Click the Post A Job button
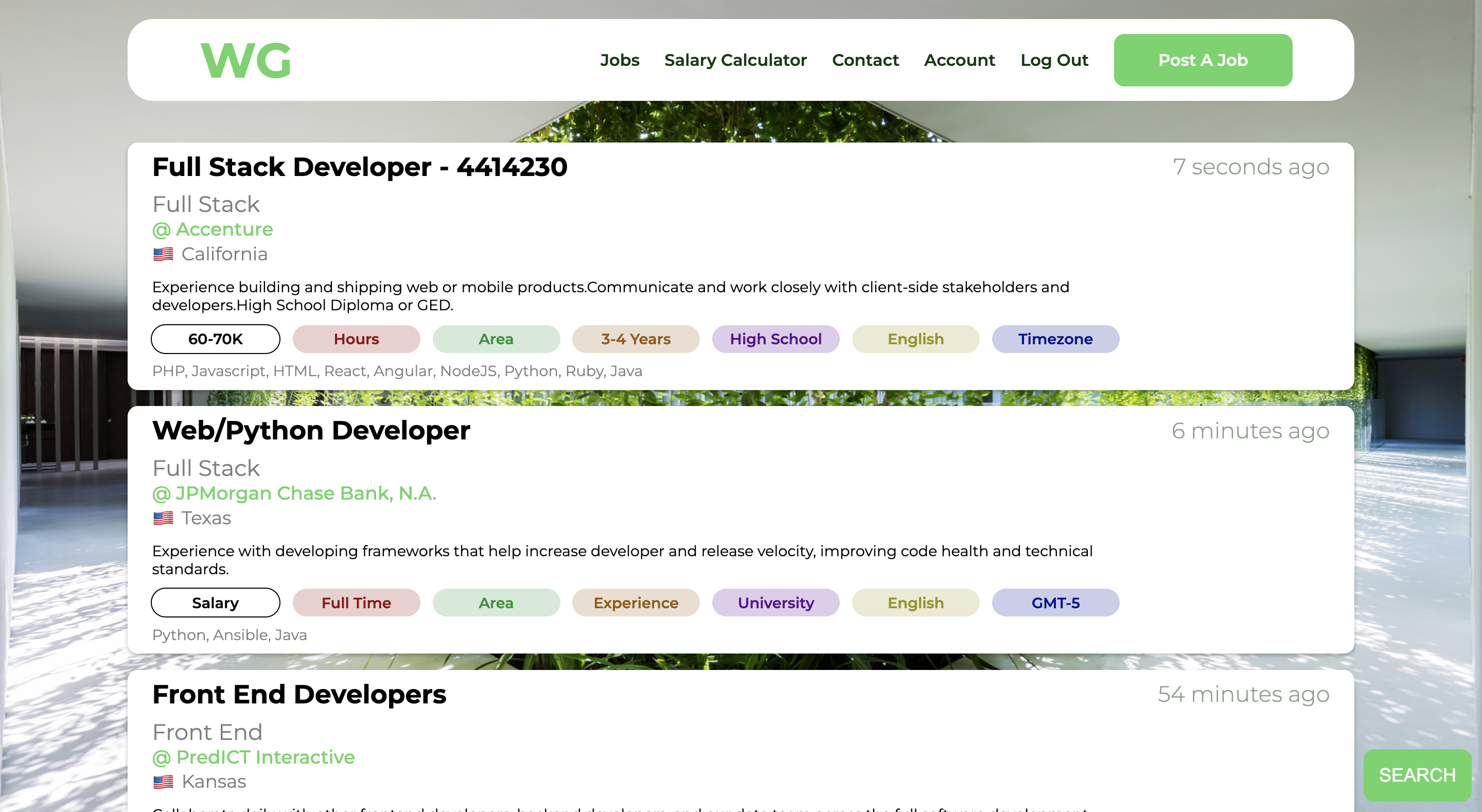Screen dimensions: 1482x812 (1203, 60)
